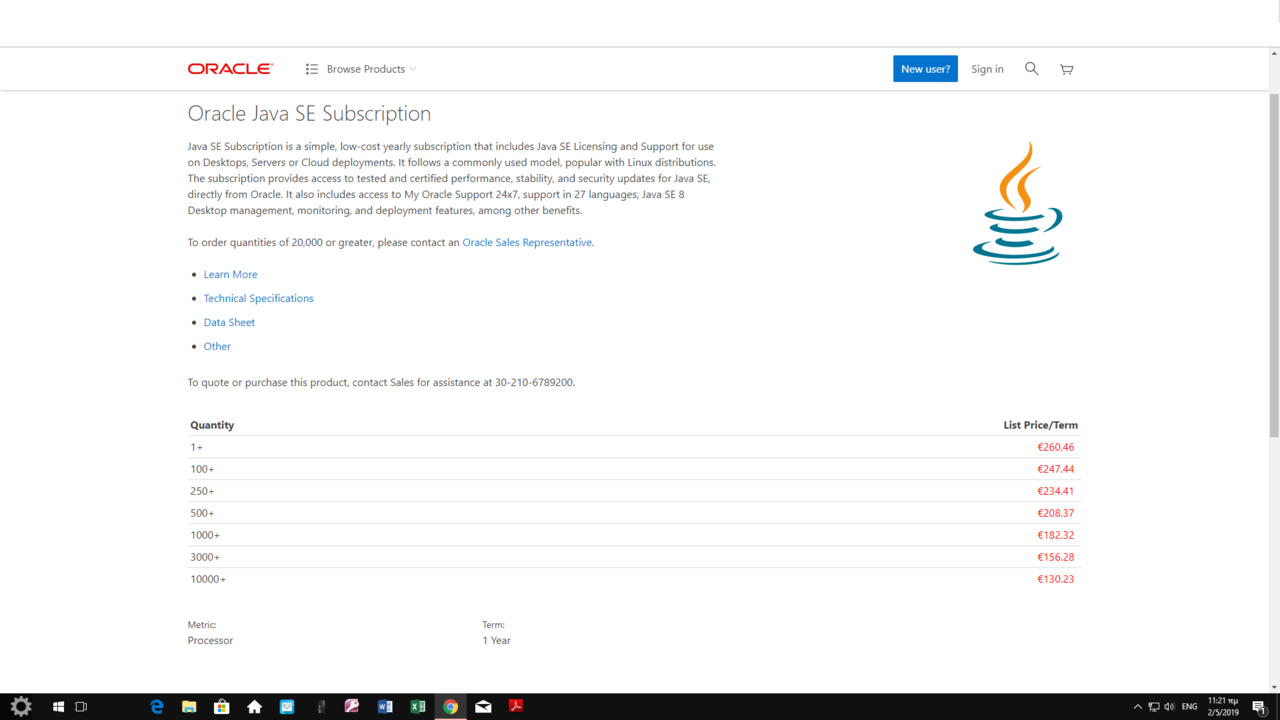Viewport: 1280px width, 720px height.
Task: Open the settings gear in the taskbar
Action: point(21,706)
